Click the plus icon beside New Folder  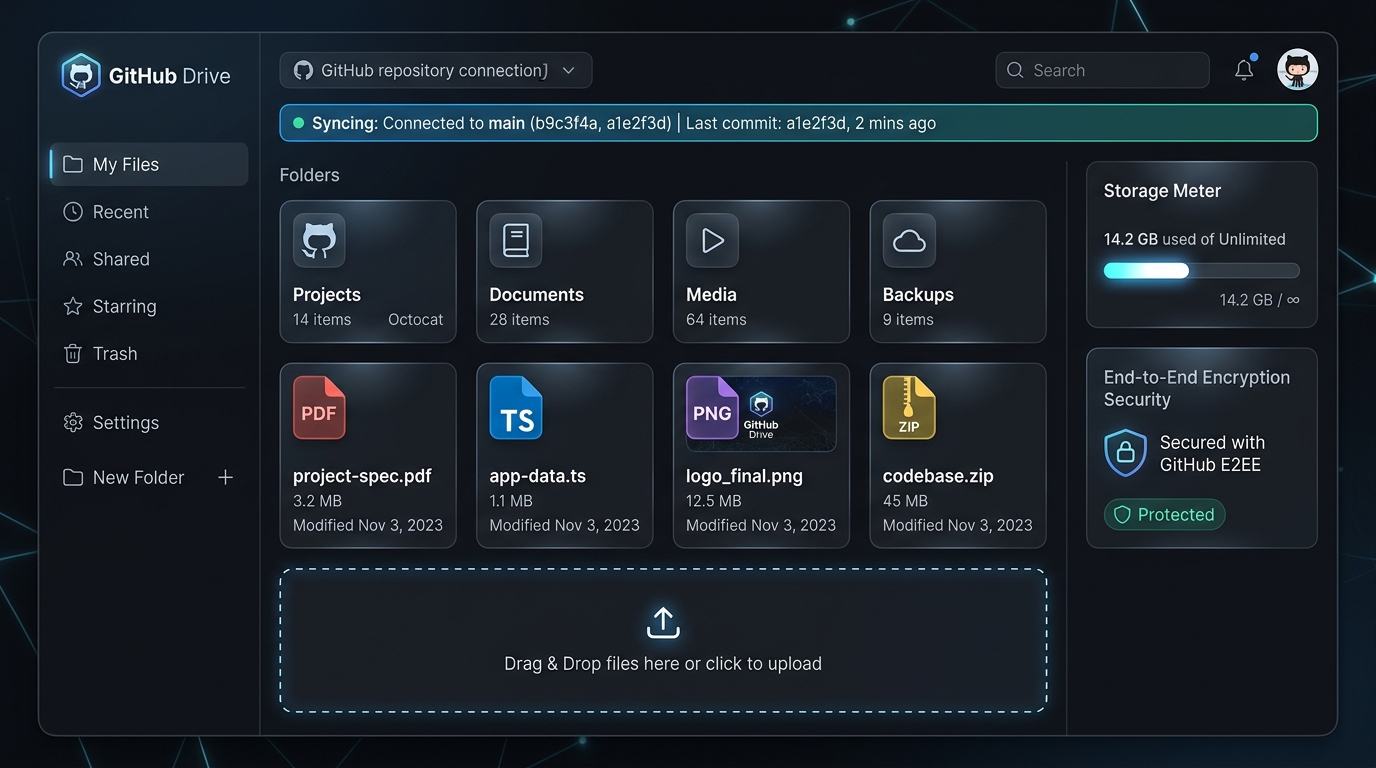click(x=225, y=477)
